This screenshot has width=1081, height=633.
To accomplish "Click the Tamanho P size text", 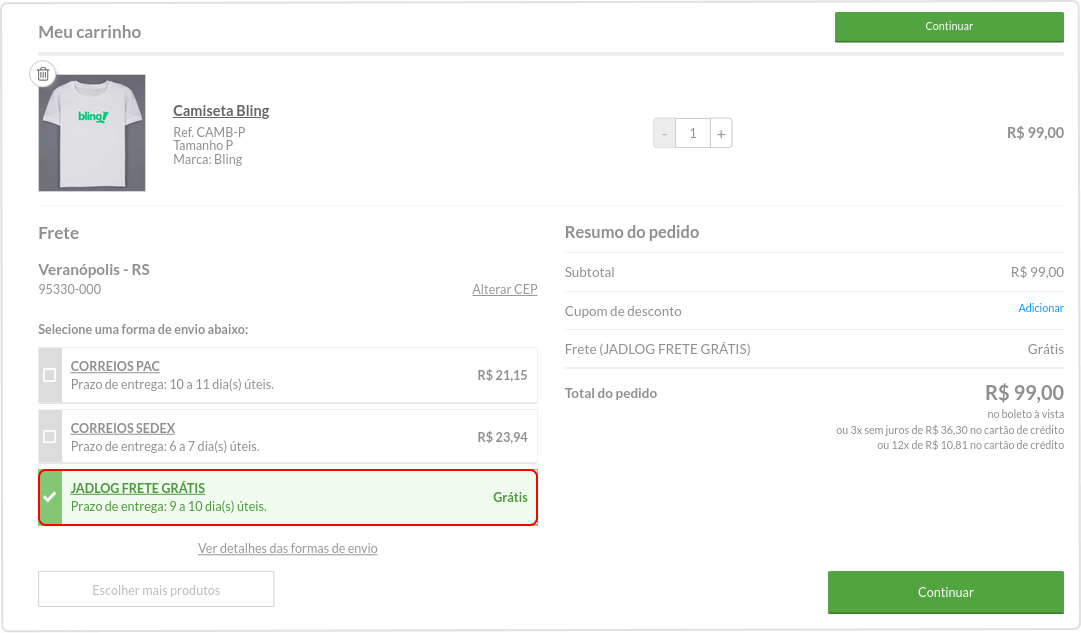I will tap(203, 145).
